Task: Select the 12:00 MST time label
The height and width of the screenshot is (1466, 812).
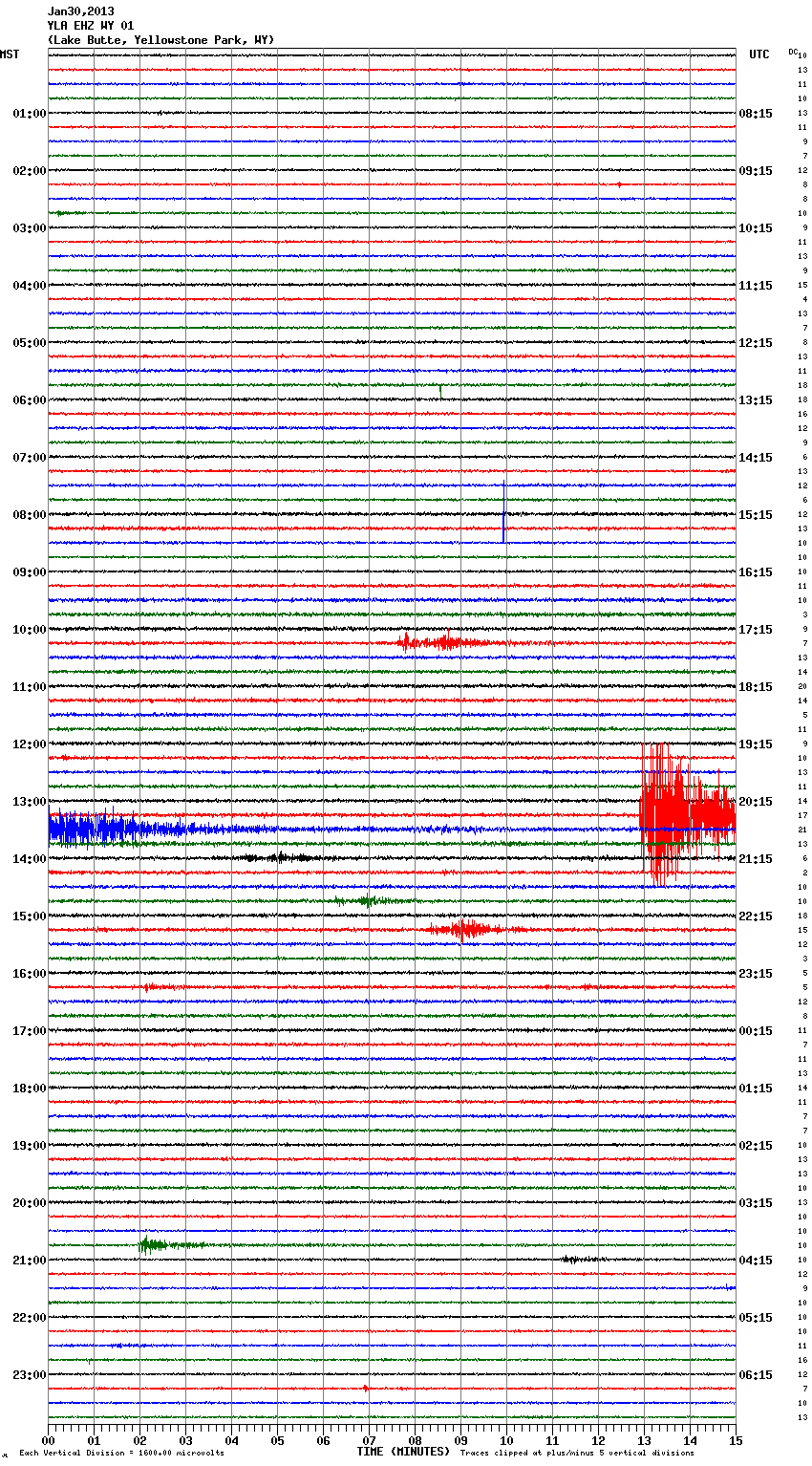Action: (30, 744)
